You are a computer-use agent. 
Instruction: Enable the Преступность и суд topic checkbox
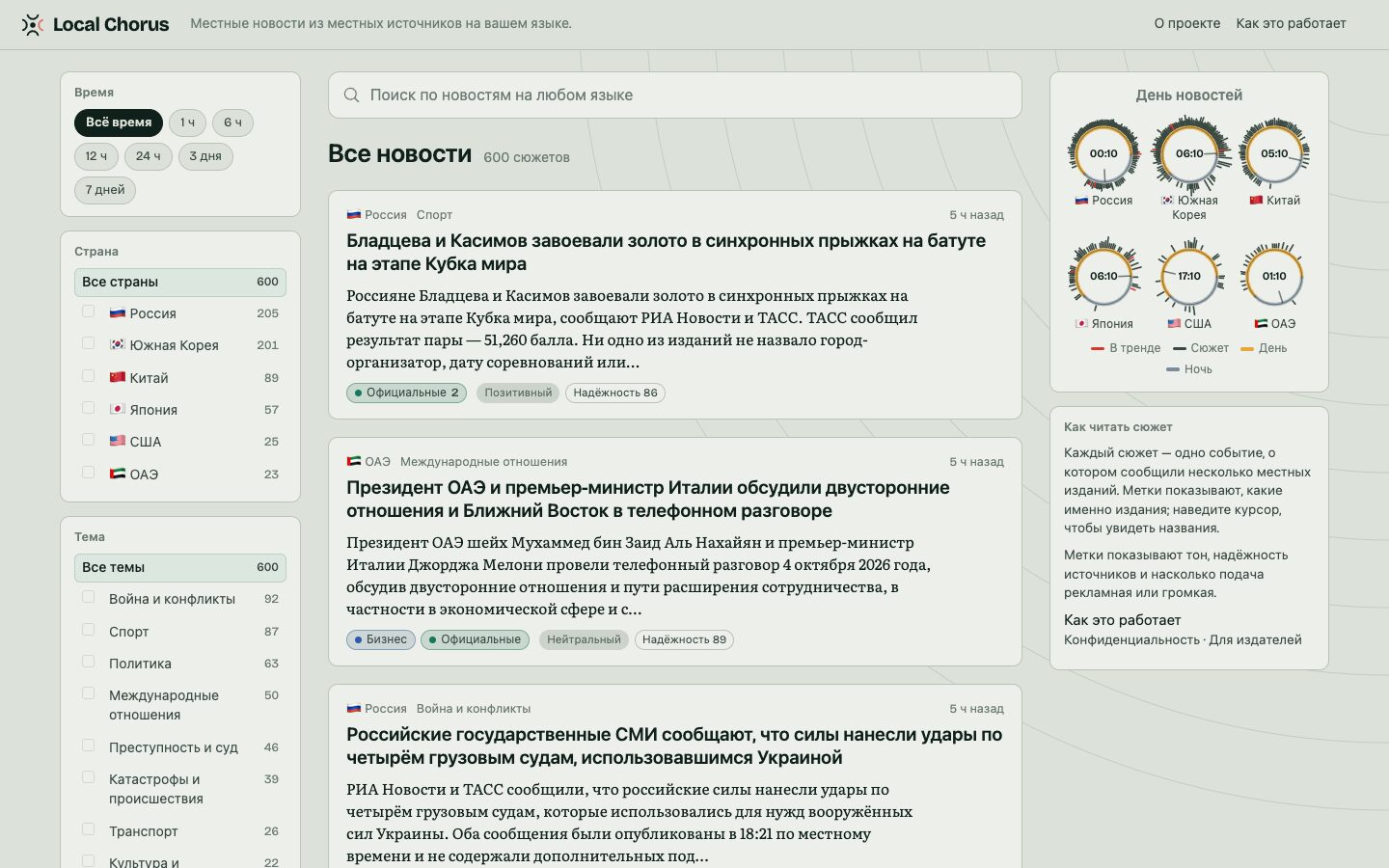(89, 746)
